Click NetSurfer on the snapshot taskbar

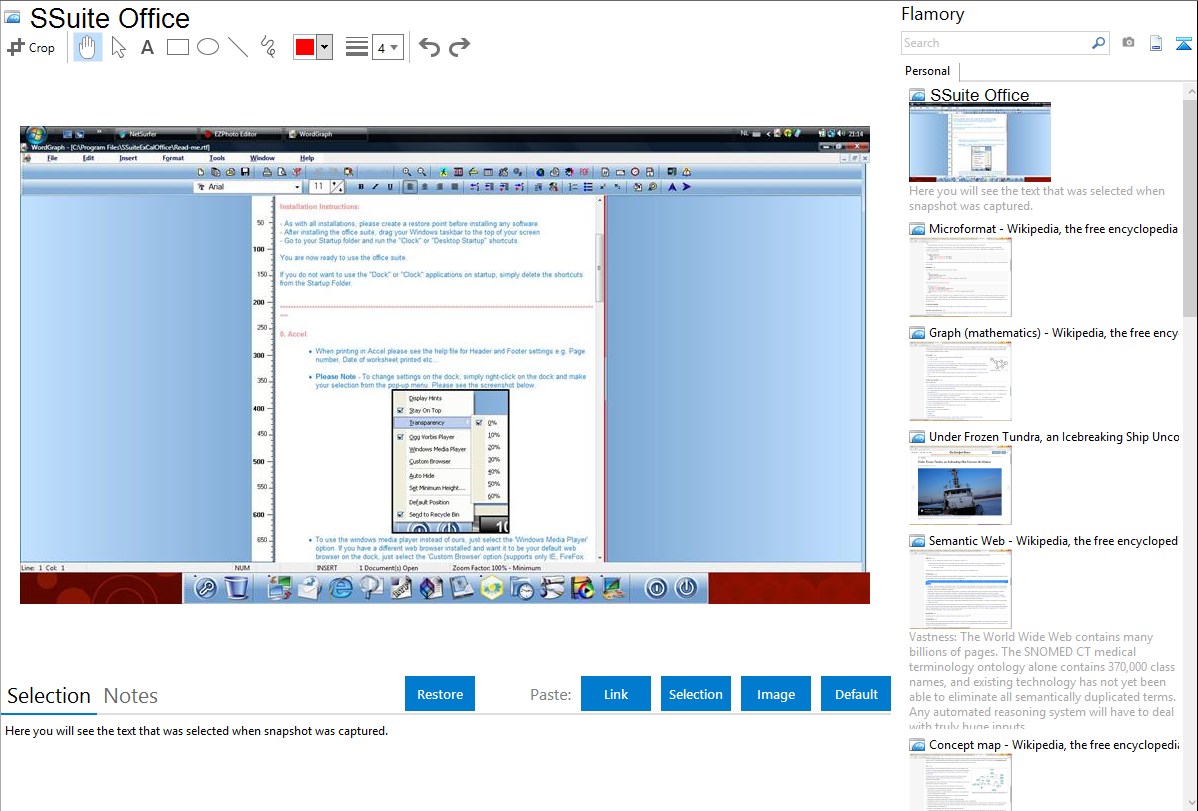[x=155, y=134]
